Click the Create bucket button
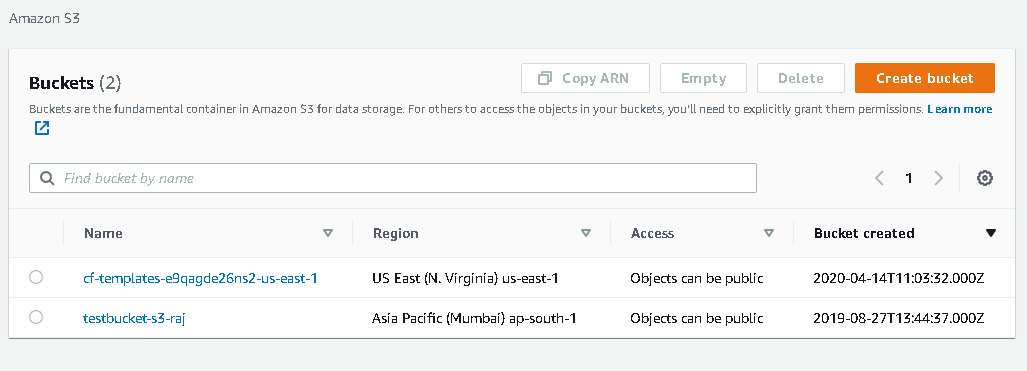 (925, 78)
